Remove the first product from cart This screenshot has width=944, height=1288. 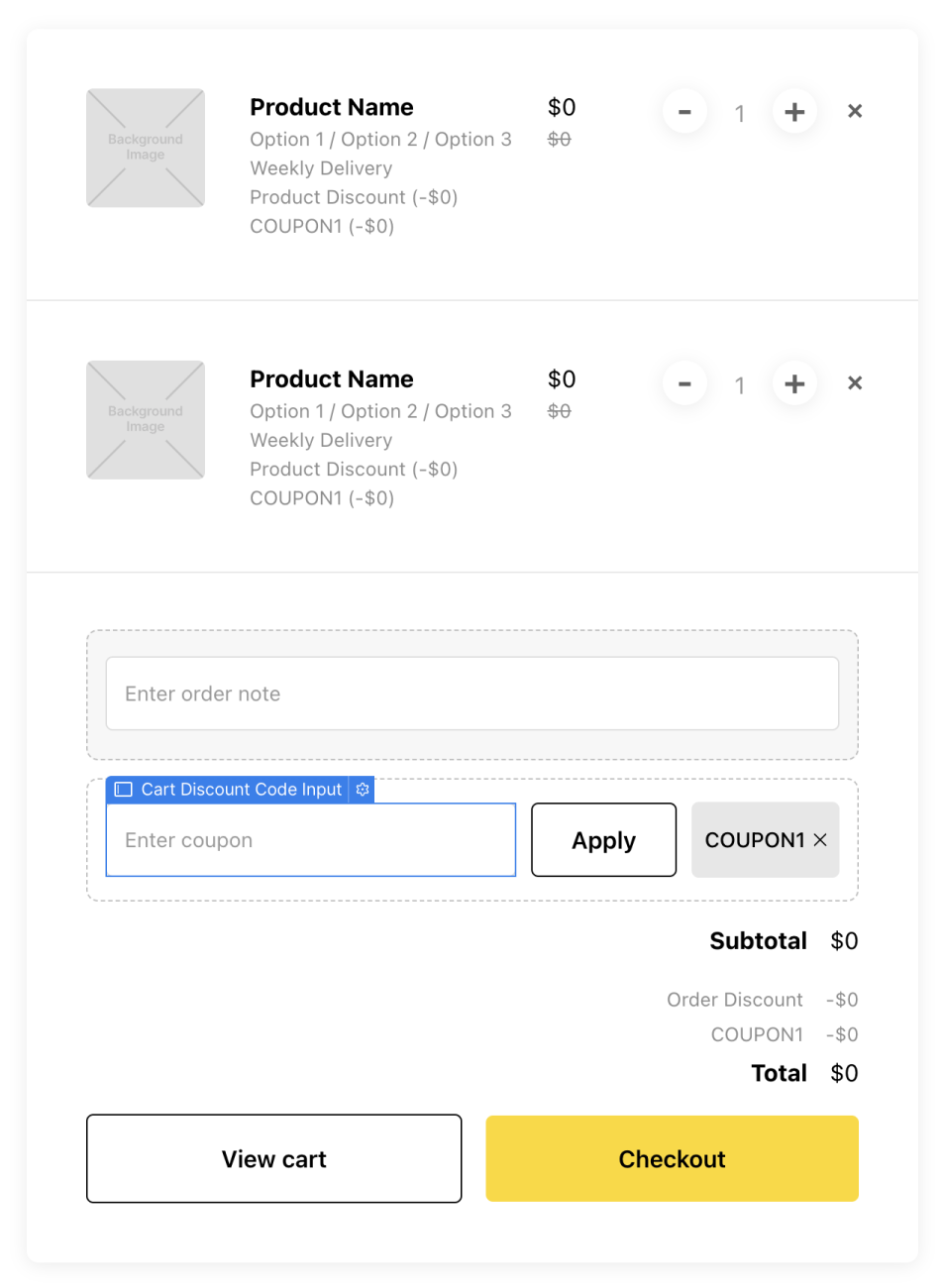[855, 111]
